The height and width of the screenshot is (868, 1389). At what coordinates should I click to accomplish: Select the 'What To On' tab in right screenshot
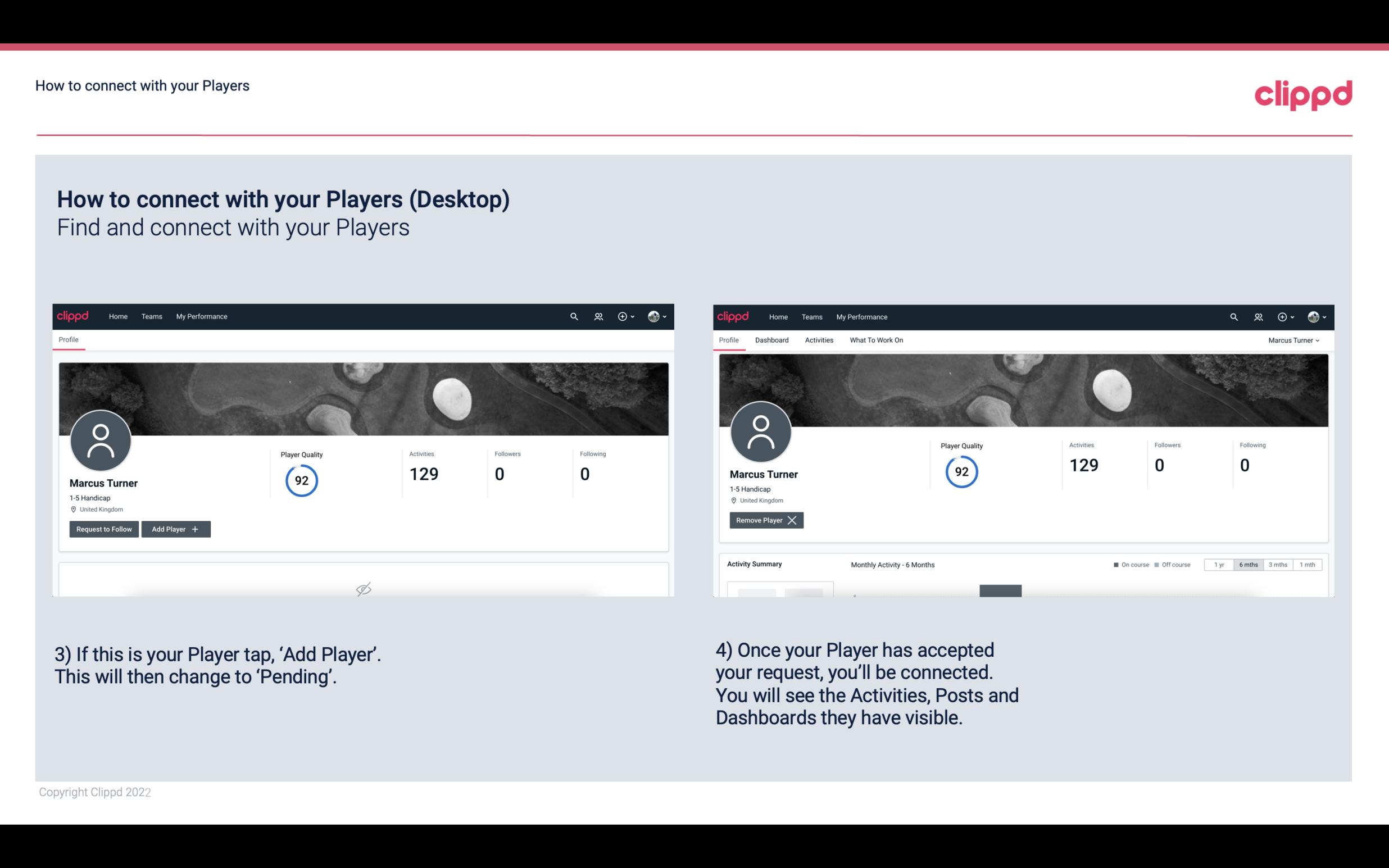(x=876, y=340)
